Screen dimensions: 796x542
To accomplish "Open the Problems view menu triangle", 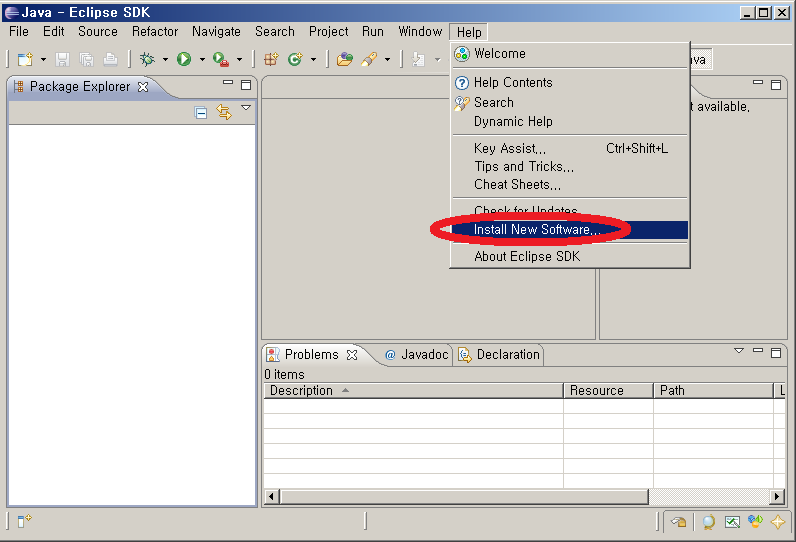I will coord(739,351).
